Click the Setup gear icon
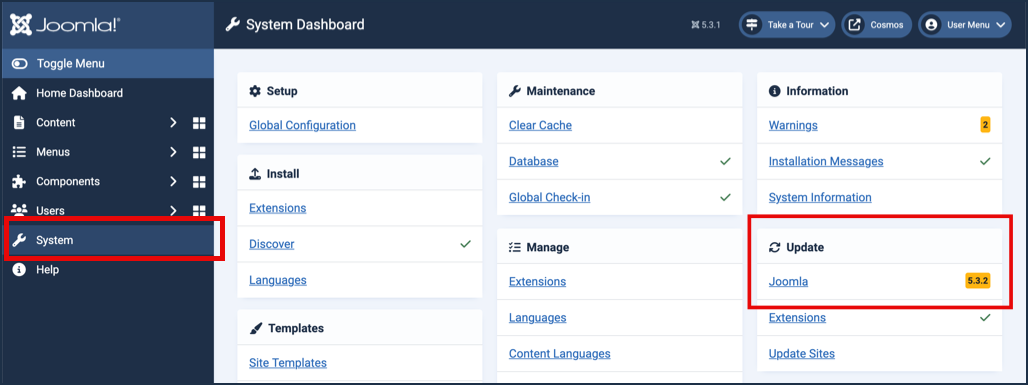The width and height of the screenshot is (1028, 385). coord(255,91)
